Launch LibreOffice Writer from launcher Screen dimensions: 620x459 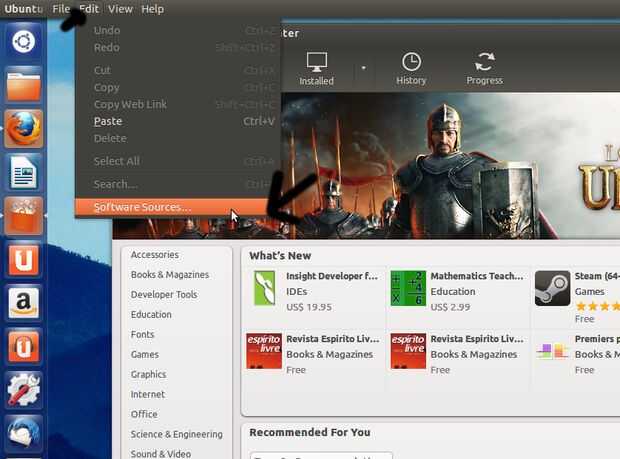point(23,172)
